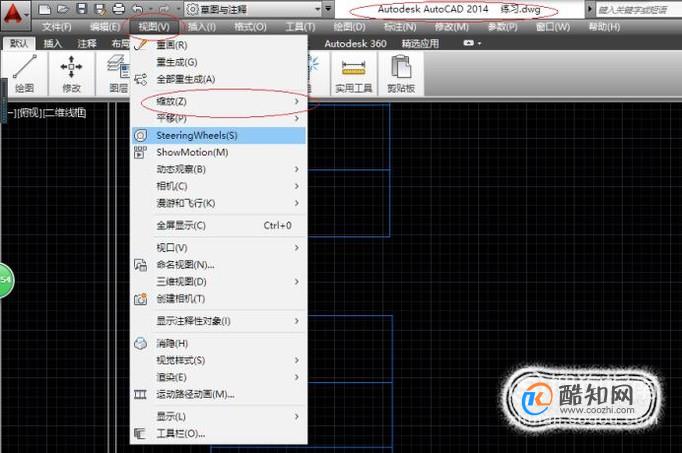Open the 帮助(H) menu

(604, 27)
